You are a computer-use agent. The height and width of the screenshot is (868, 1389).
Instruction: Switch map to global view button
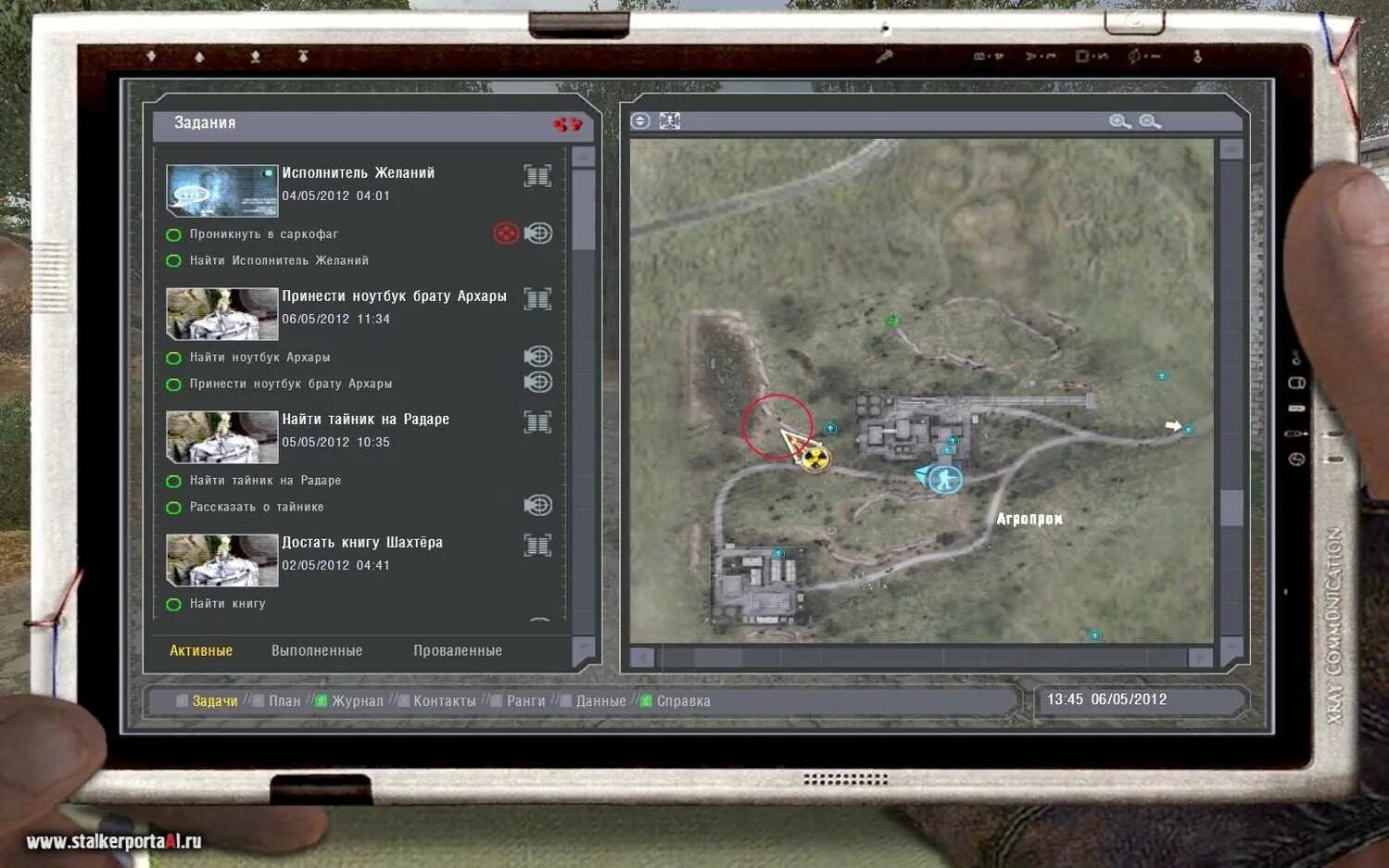click(x=640, y=121)
